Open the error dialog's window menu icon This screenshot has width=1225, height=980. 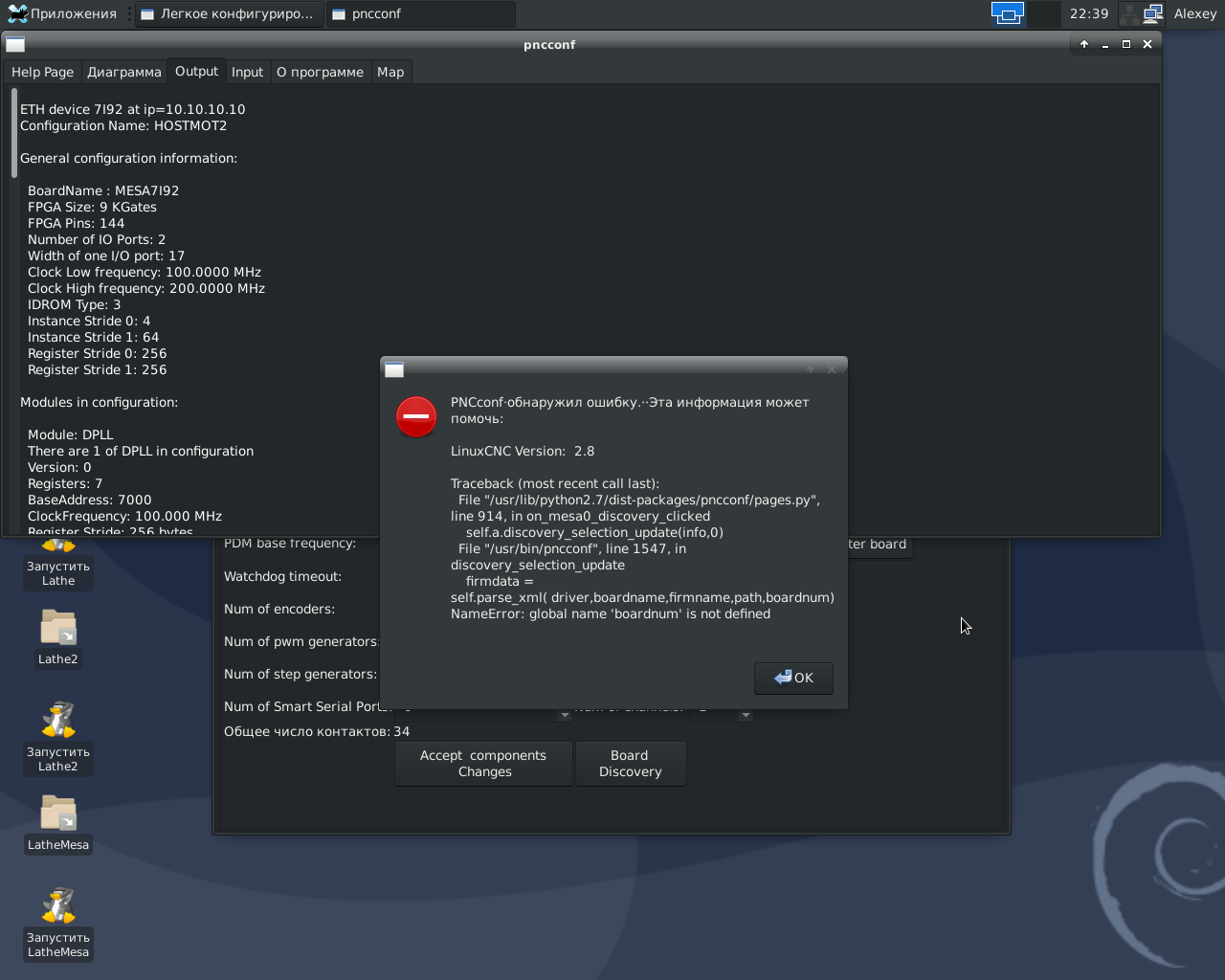(394, 369)
